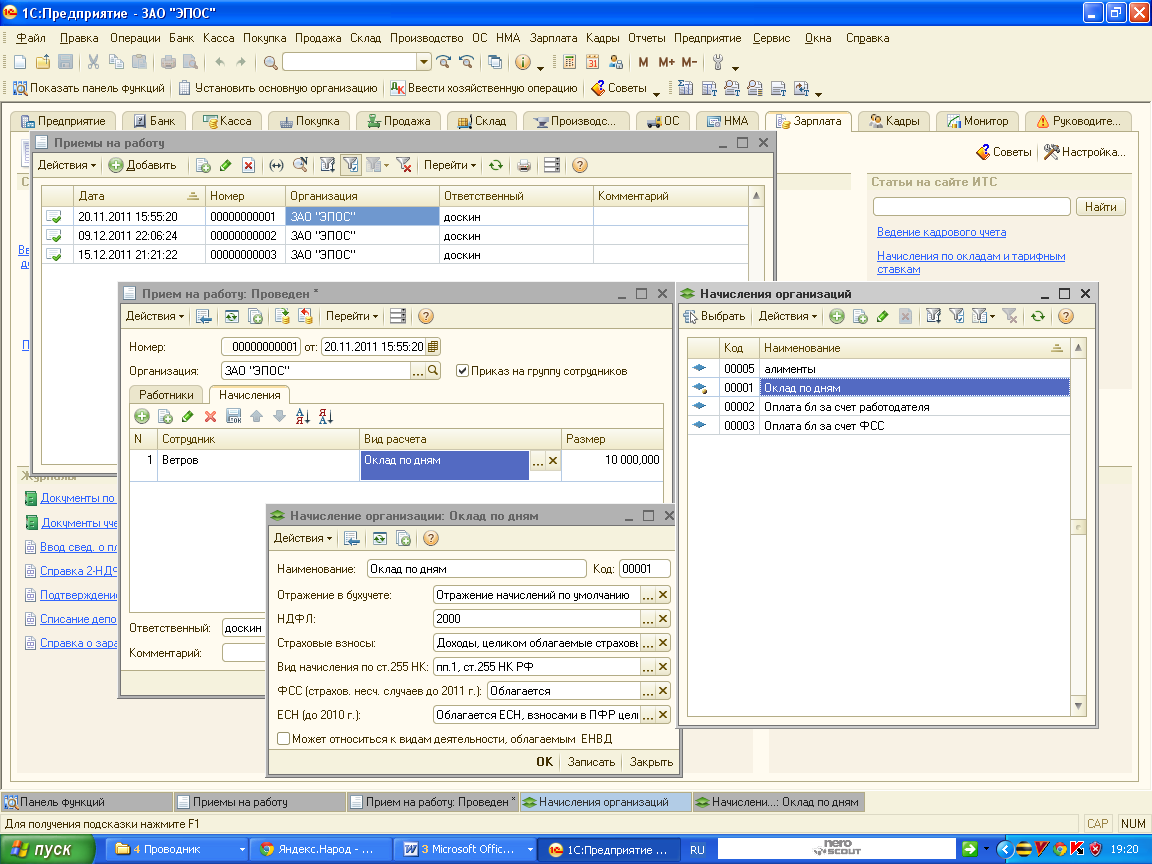Click Записать button
This screenshot has width=1152, height=864.
pyautogui.click(x=591, y=762)
